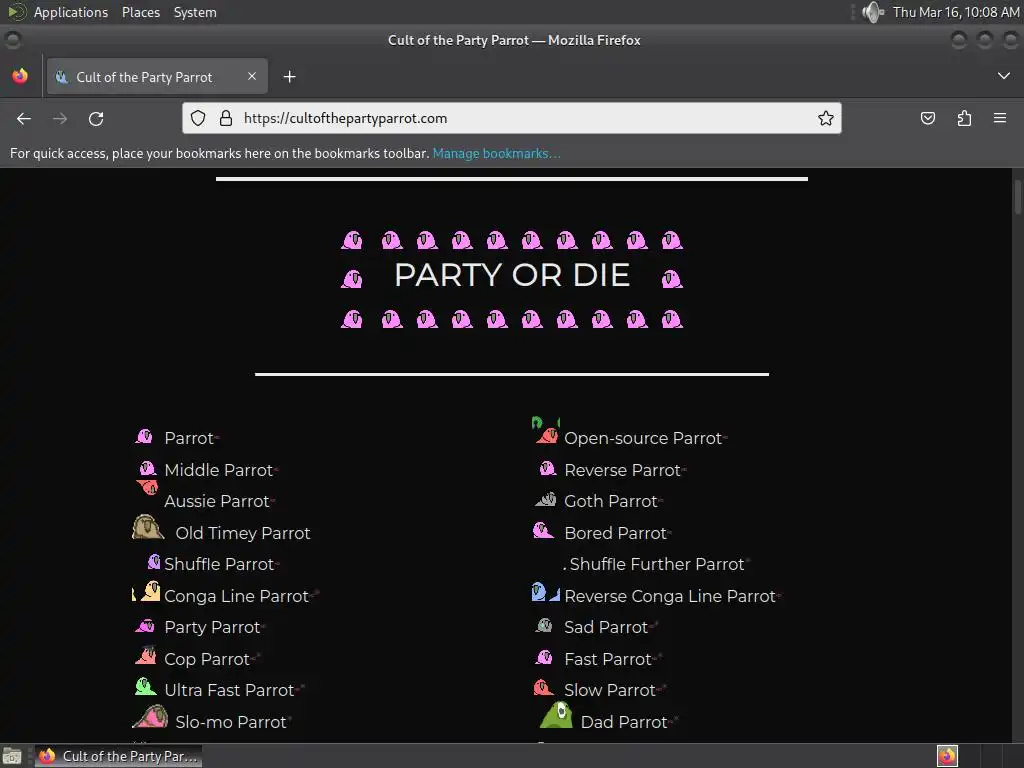Click the back navigation arrow
This screenshot has width=1024, height=768.
tap(24, 118)
